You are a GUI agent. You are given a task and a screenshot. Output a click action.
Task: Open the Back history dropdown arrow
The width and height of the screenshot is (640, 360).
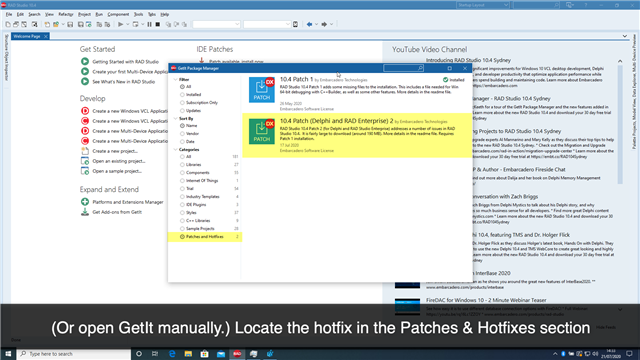click(316, 24)
